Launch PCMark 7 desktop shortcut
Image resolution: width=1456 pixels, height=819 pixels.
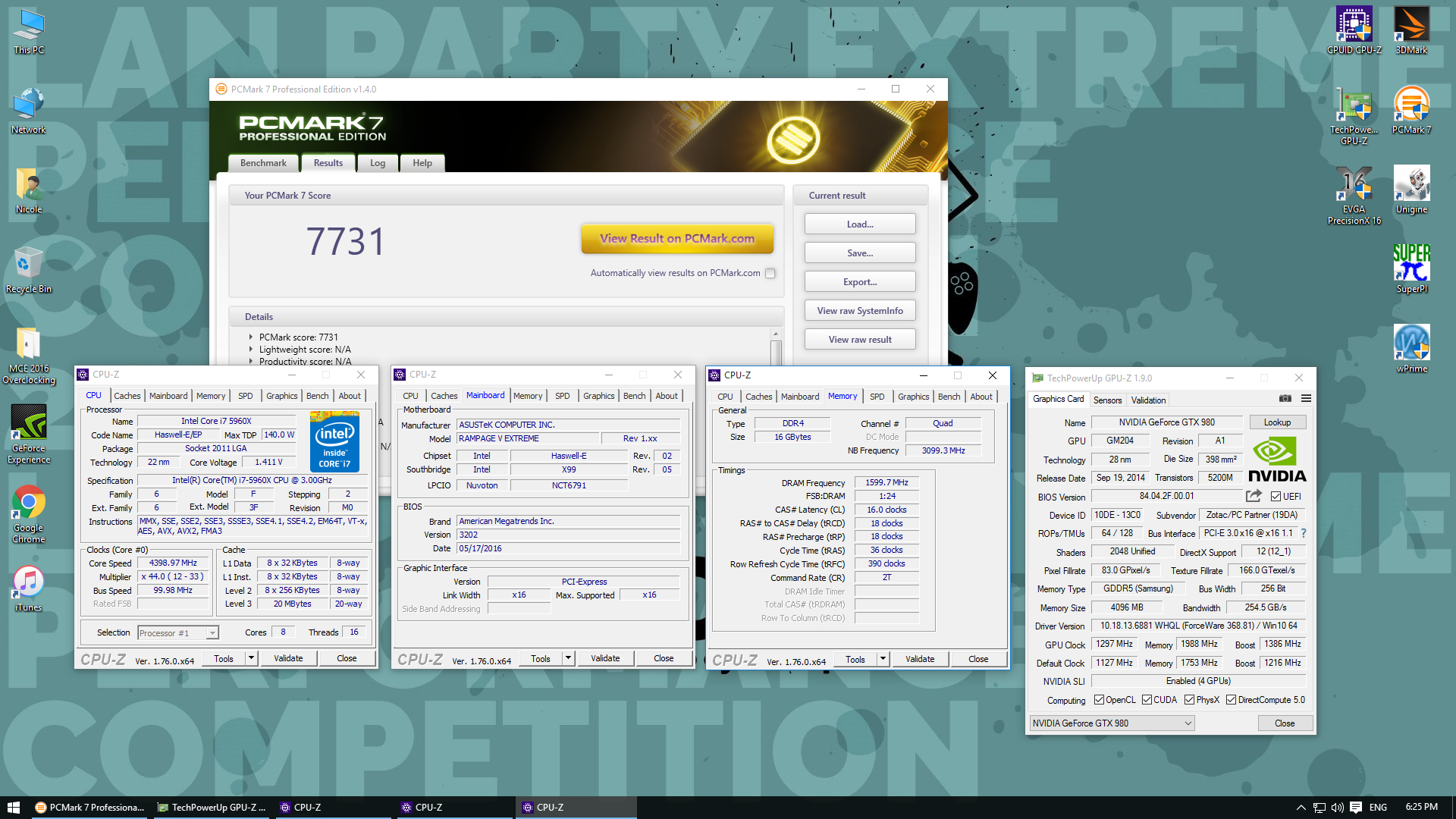coord(1412,111)
